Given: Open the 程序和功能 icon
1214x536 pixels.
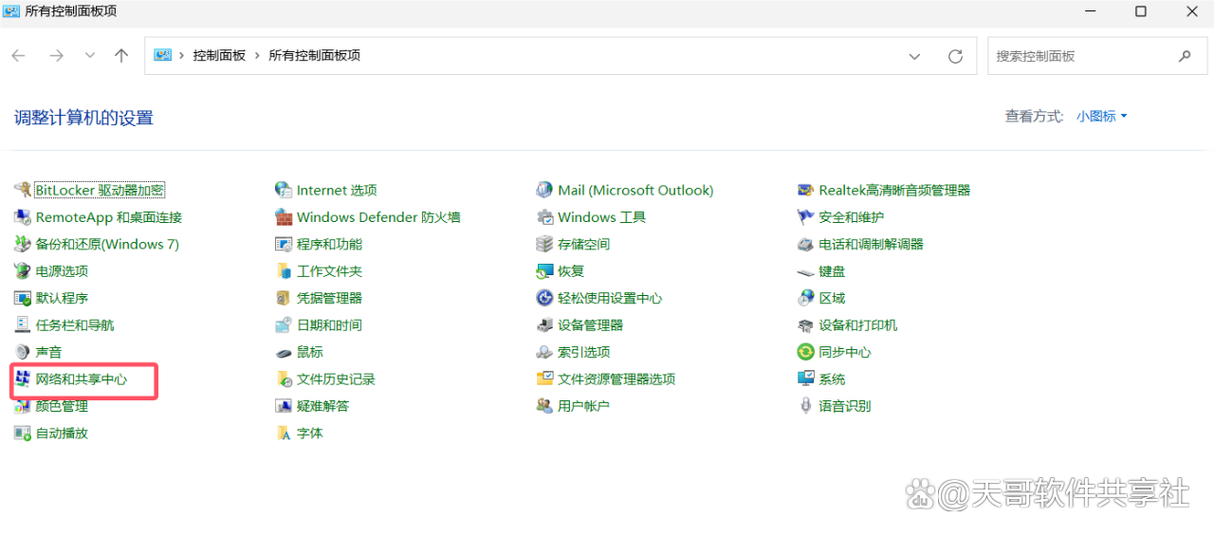Looking at the screenshot, I should pos(283,244).
